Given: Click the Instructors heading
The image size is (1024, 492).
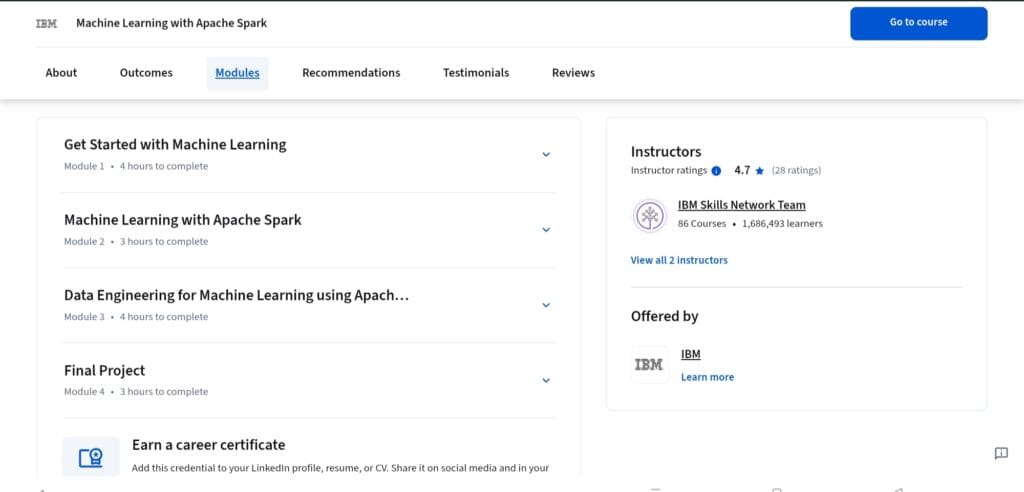Looking at the screenshot, I should pos(665,152).
